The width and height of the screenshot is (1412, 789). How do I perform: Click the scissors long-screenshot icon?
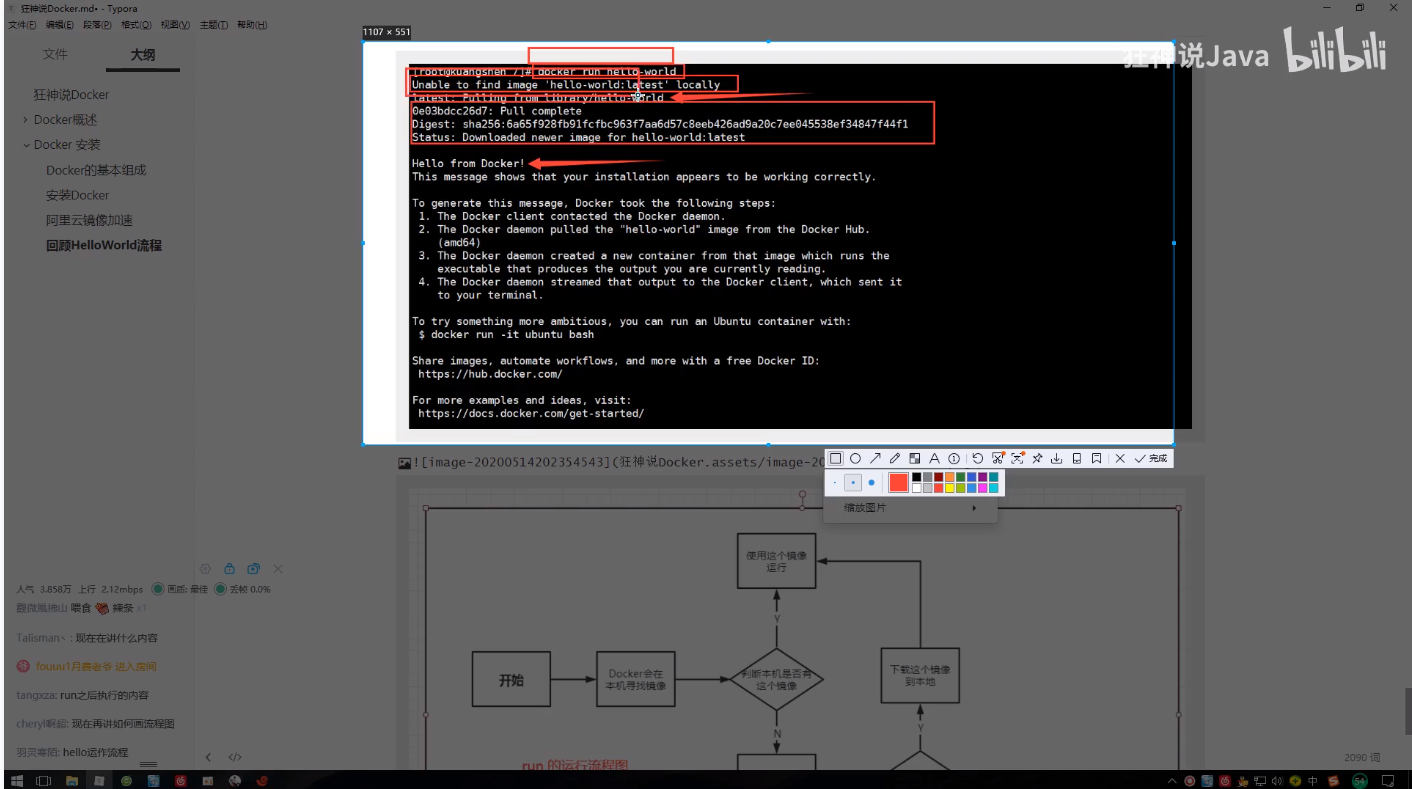pyautogui.click(x=997, y=458)
